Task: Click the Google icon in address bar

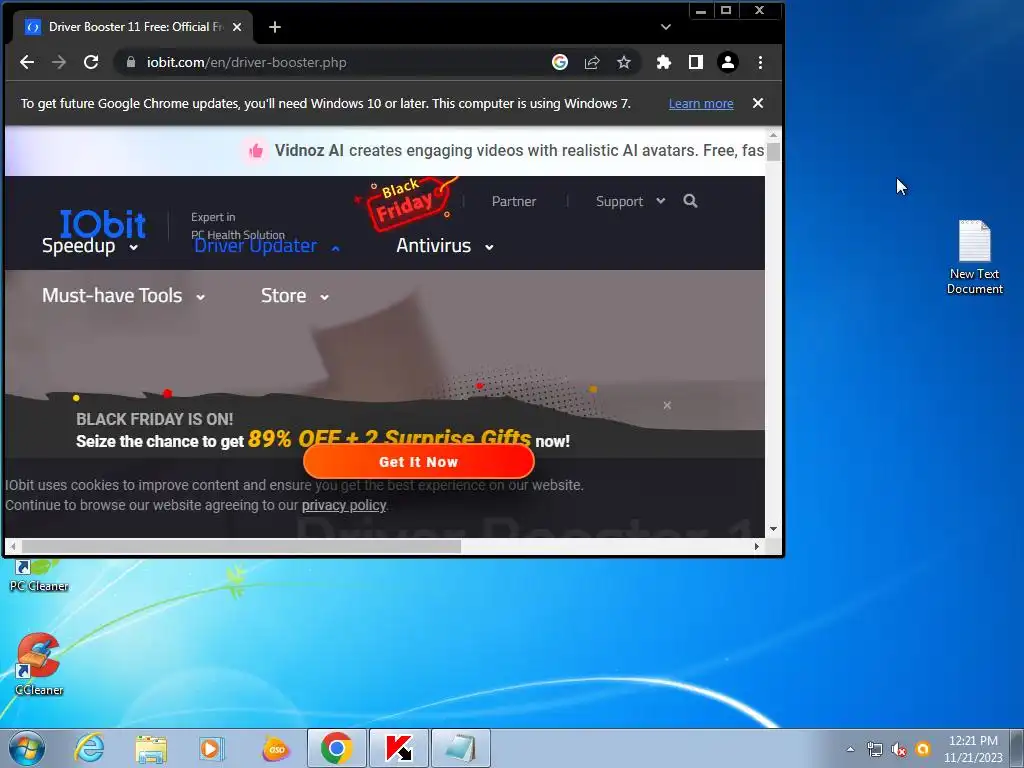Action: click(560, 62)
